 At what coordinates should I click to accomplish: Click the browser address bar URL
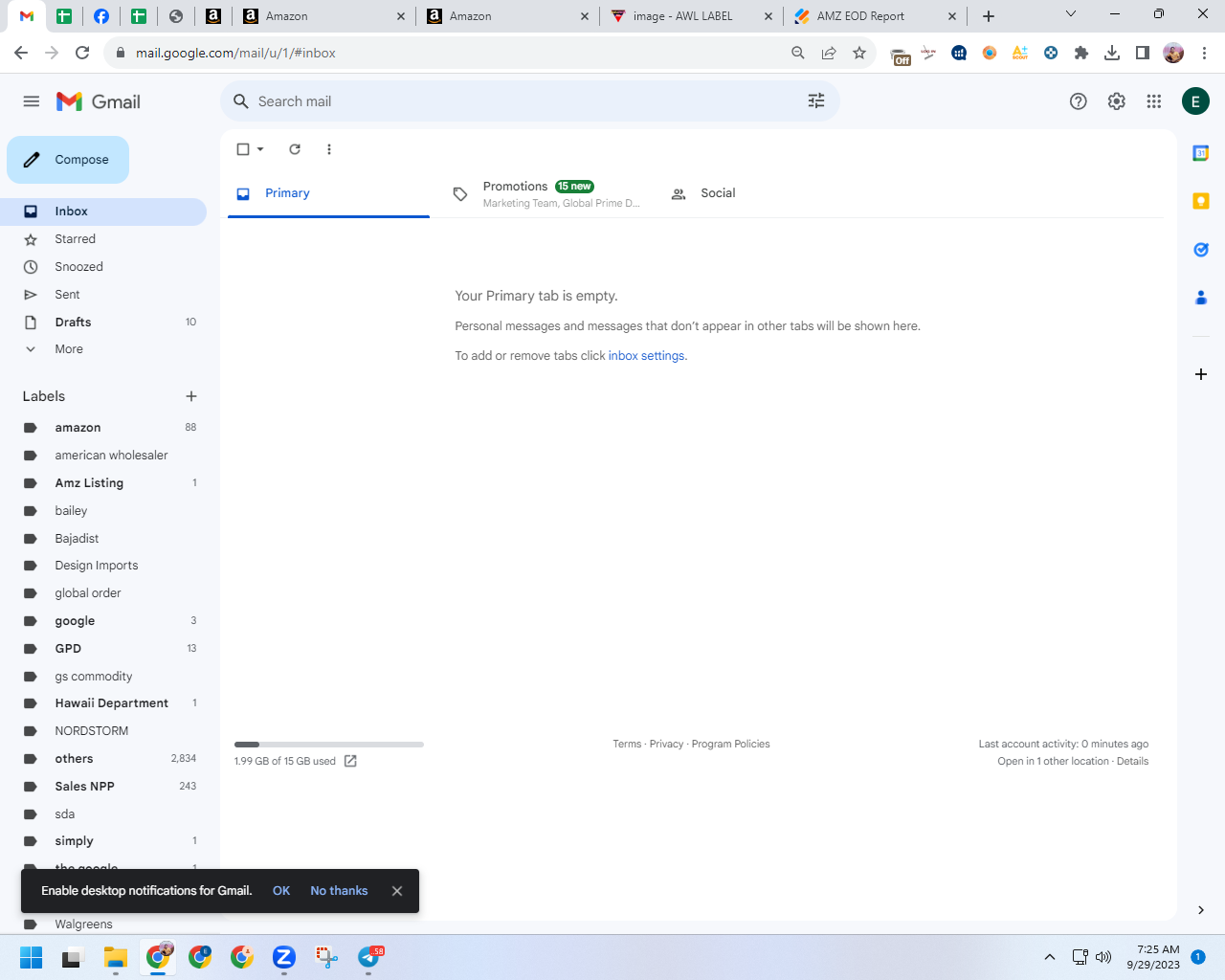pyautogui.click(x=235, y=53)
